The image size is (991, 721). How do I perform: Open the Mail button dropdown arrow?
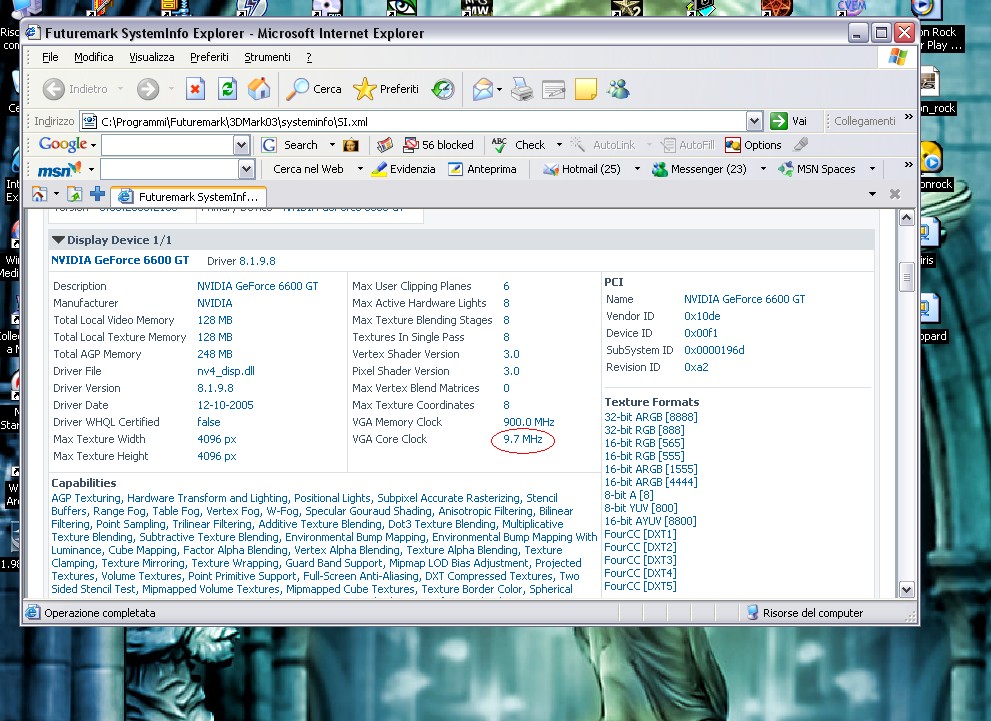click(x=499, y=90)
